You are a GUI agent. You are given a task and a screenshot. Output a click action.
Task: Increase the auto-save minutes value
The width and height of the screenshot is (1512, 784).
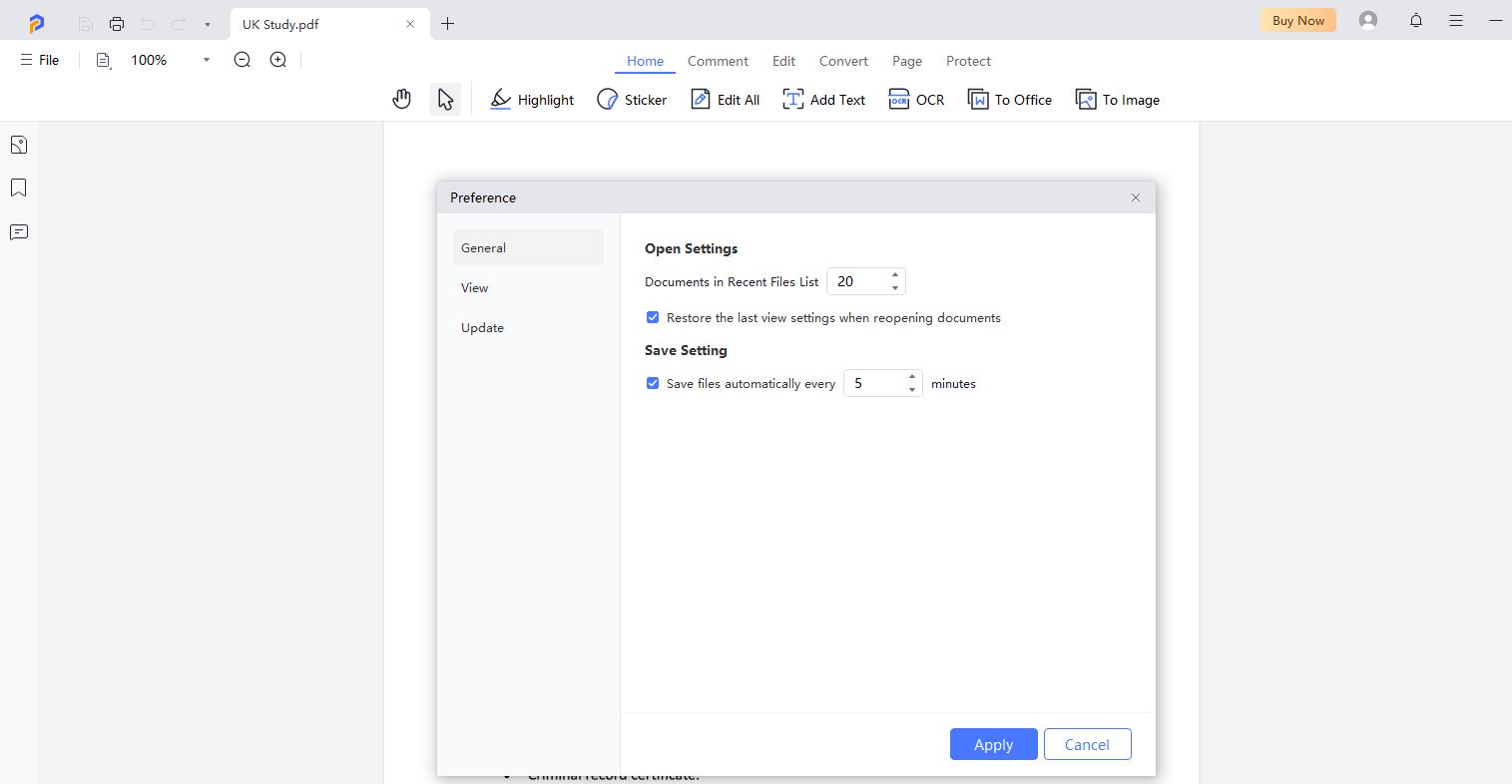(x=912, y=377)
